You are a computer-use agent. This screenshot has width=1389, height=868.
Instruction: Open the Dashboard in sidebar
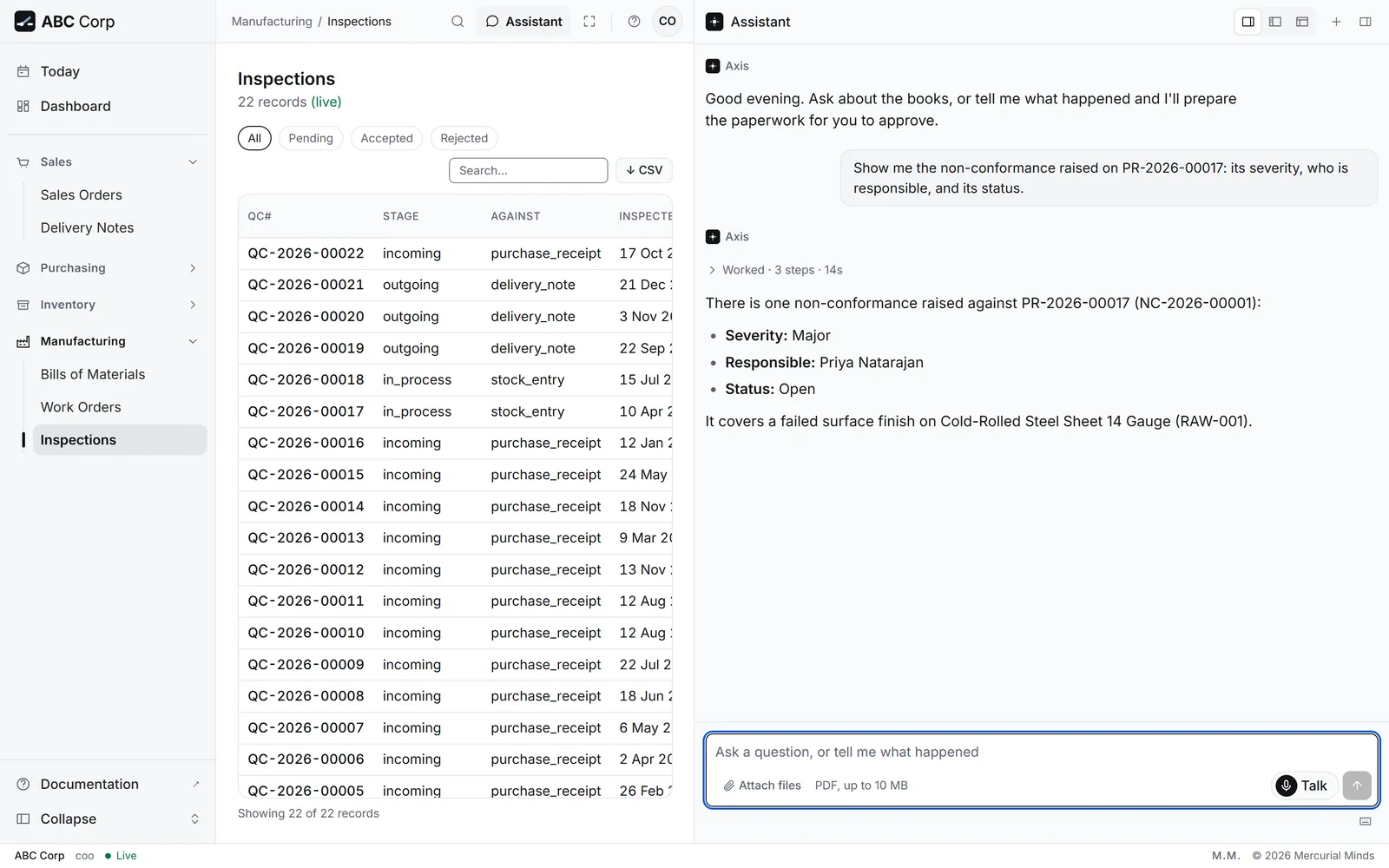(108, 106)
